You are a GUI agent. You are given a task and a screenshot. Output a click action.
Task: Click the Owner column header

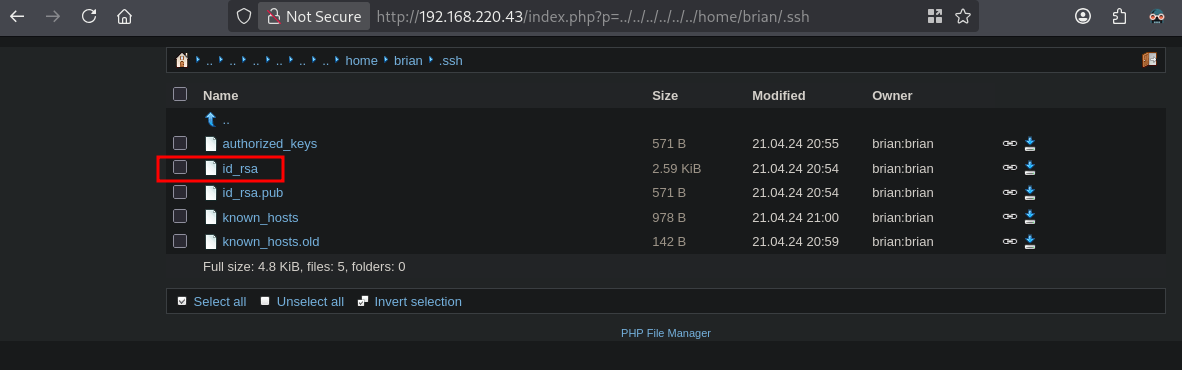coord(893,96)
